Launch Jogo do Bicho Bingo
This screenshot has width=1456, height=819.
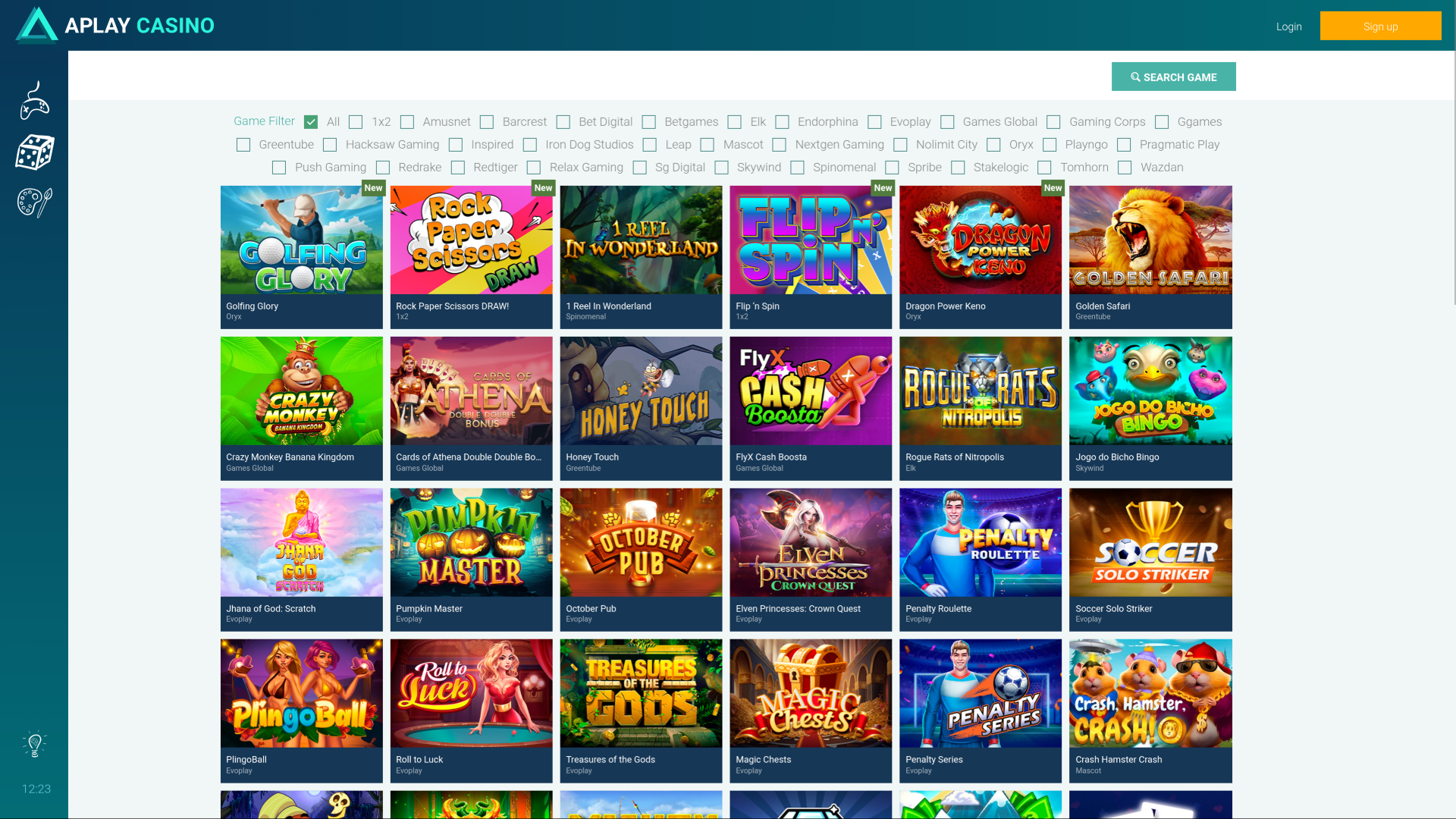pyautogui.click(x=1150, y=391)
